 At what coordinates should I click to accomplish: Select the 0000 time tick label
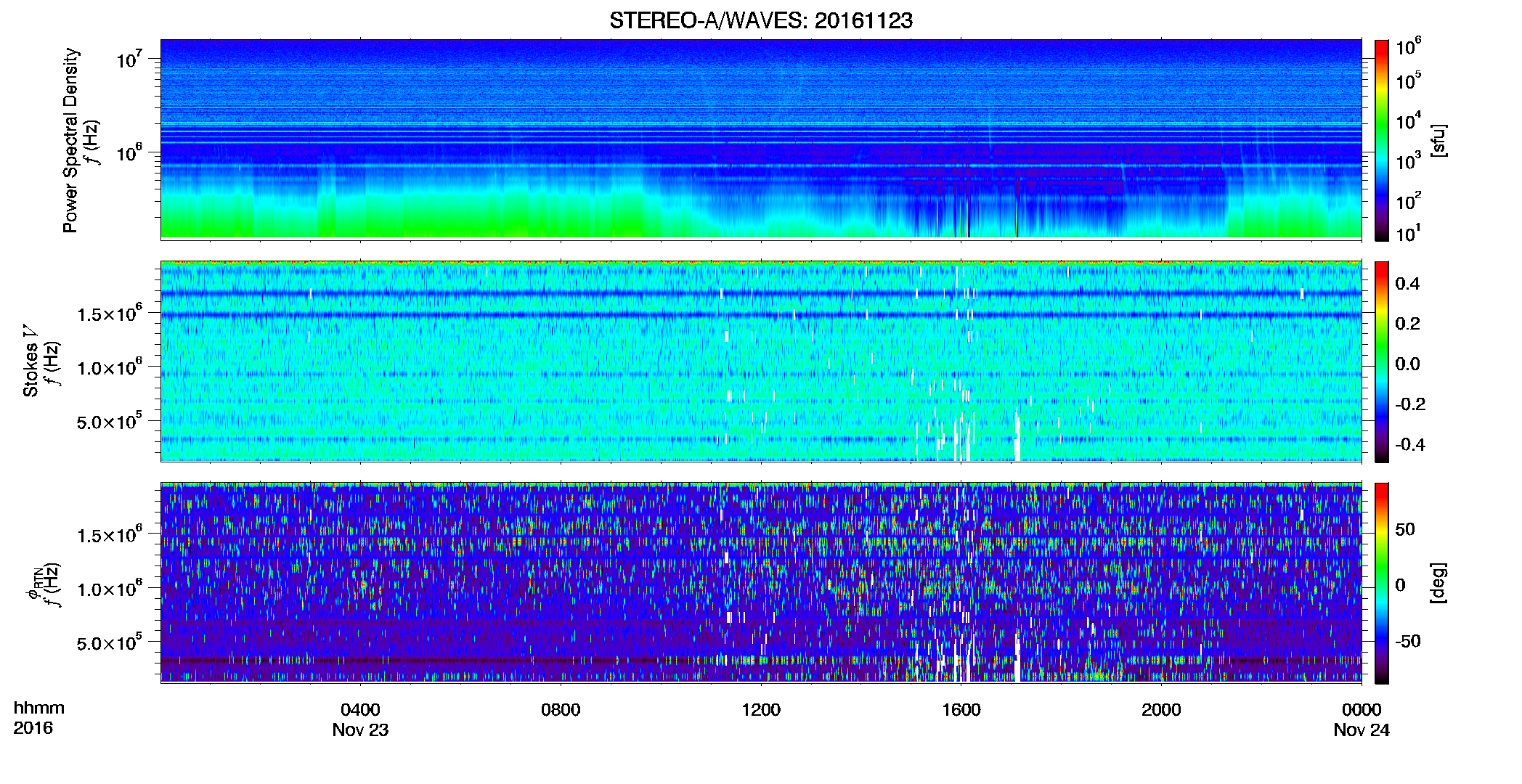(x=1362, y=710)
